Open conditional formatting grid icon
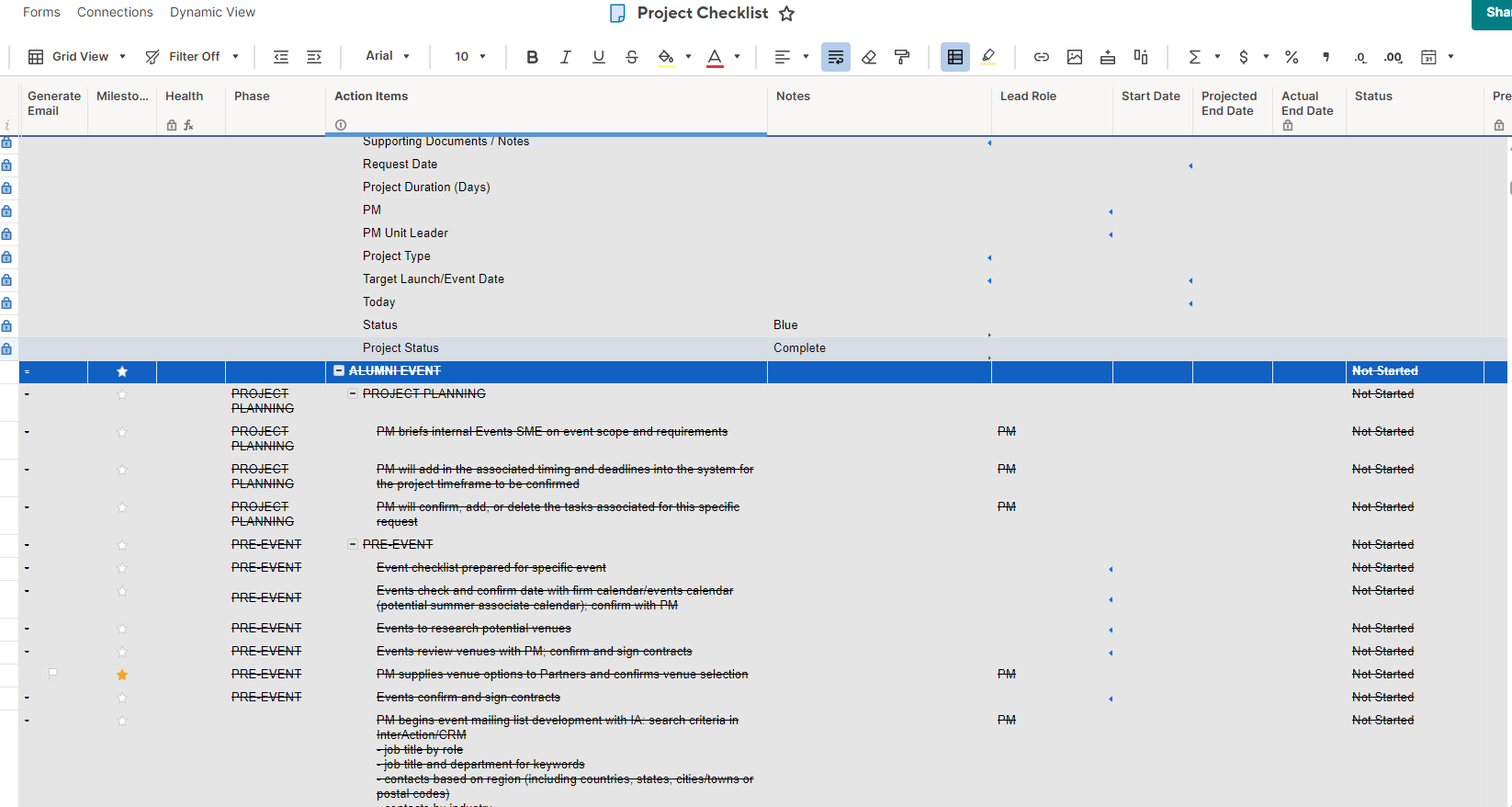 955,57
